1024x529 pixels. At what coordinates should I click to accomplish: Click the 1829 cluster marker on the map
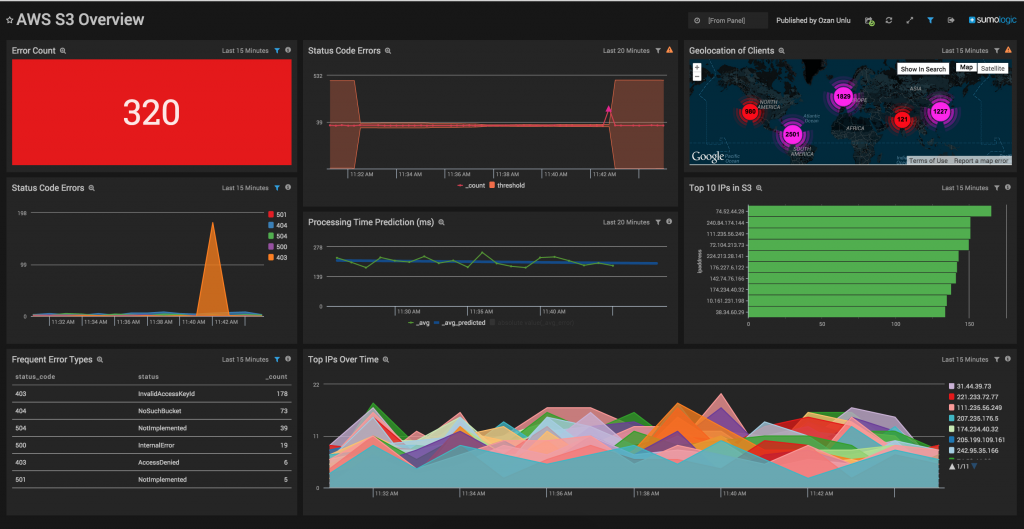[843, 97]
